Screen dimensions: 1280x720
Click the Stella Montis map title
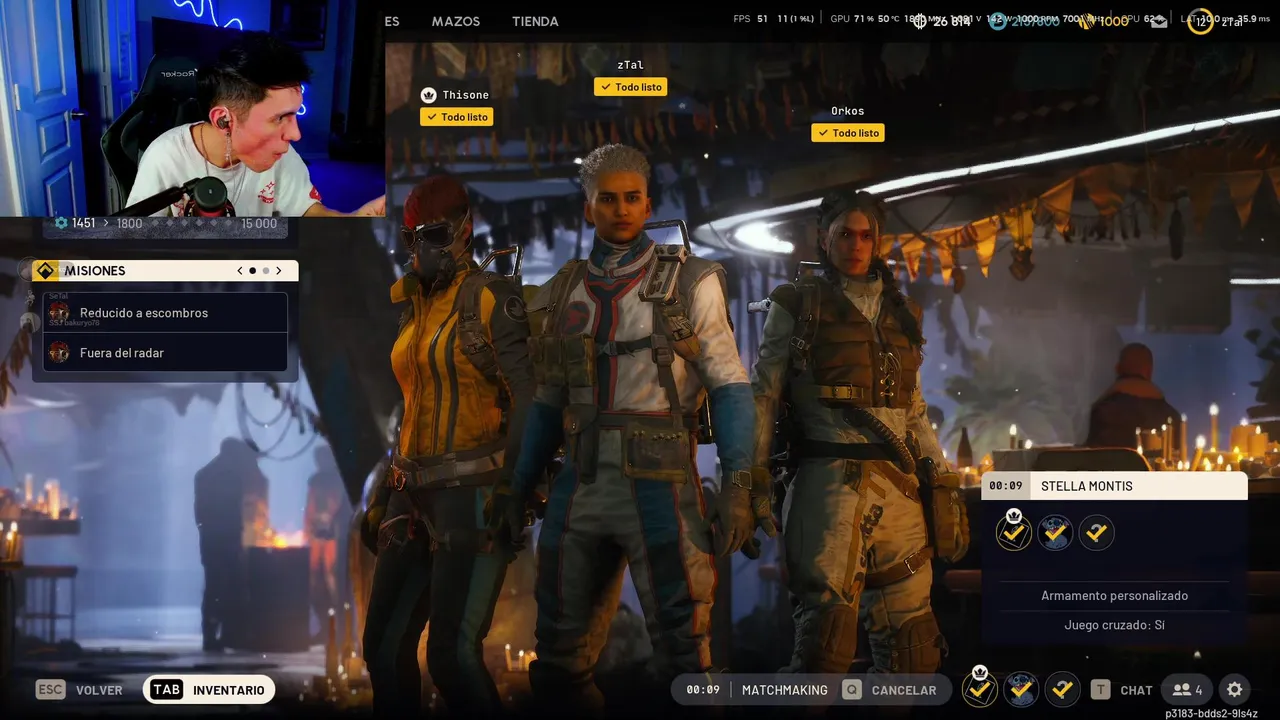point(1087,486)
